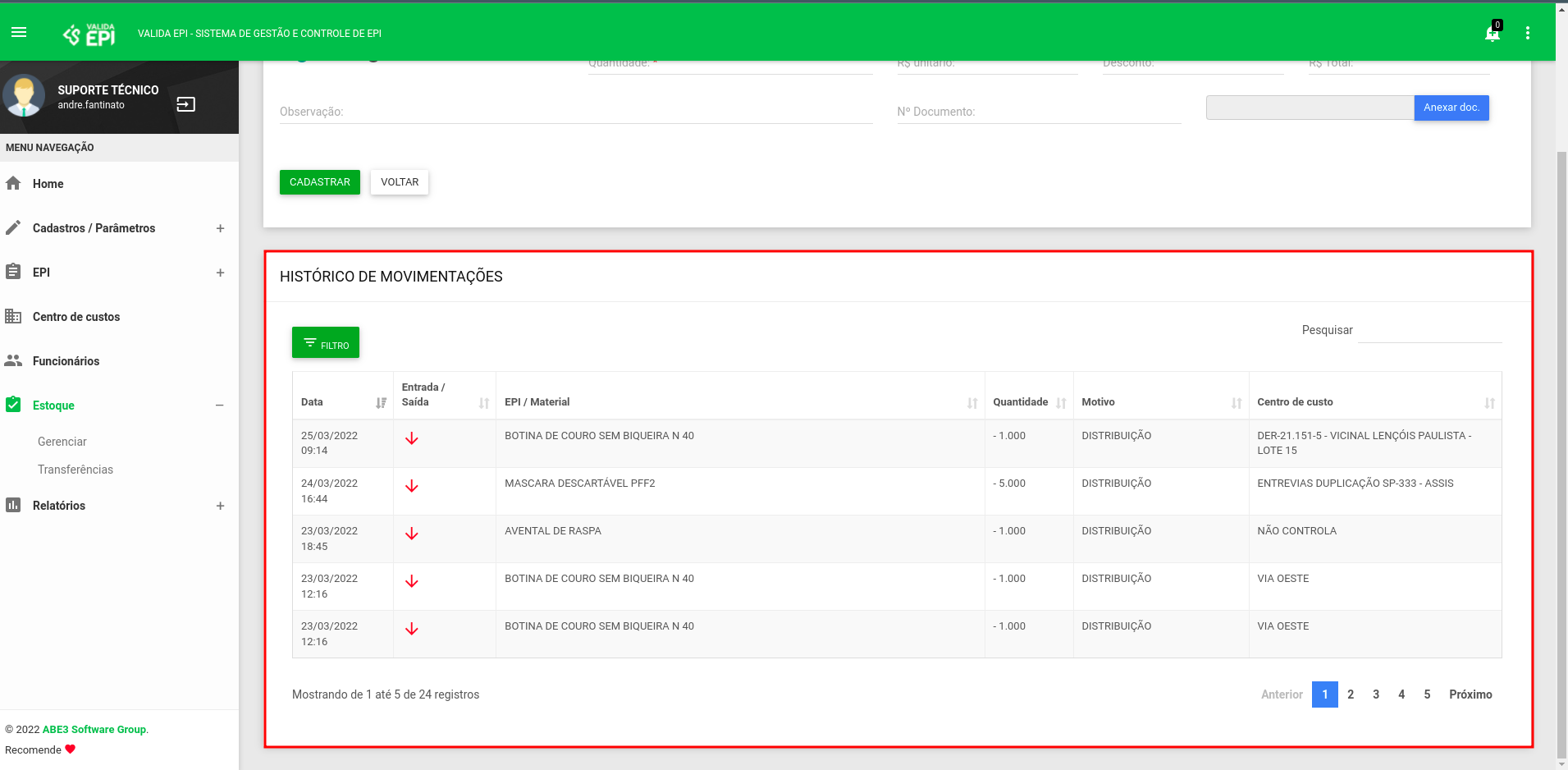Image resolution: width=1568 pixels, height=770 pixels.
Task: Click the building icon for Centro de custos
Action: 13,316
